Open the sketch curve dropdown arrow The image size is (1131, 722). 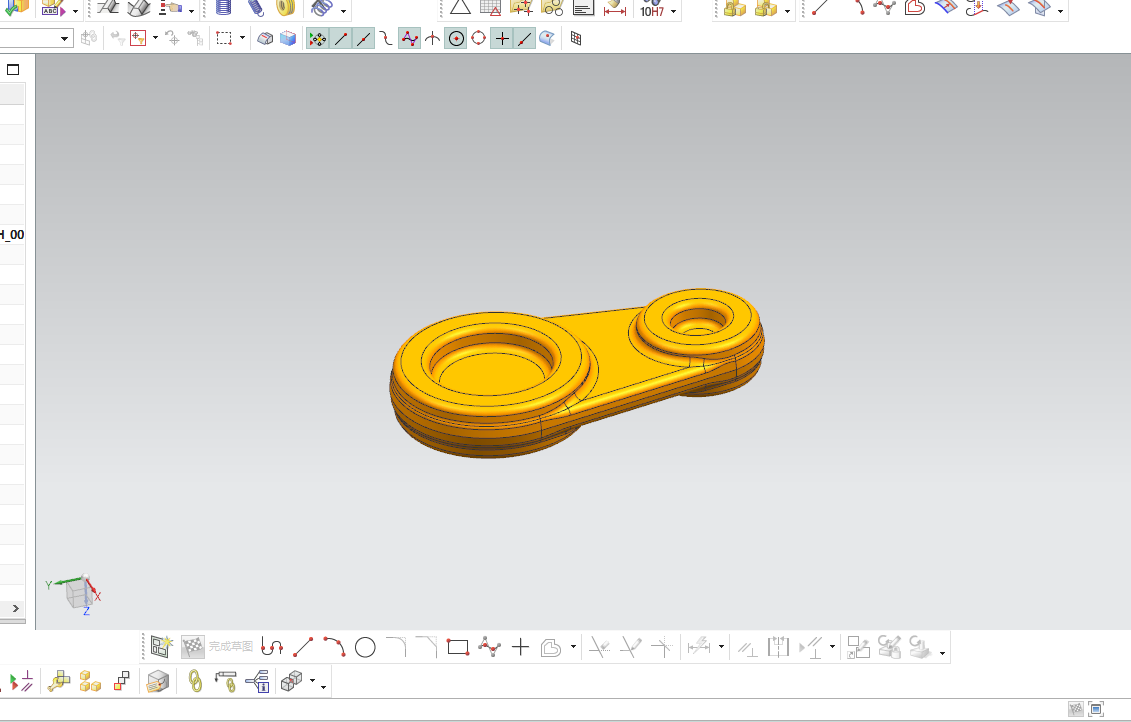click(573, 647)
